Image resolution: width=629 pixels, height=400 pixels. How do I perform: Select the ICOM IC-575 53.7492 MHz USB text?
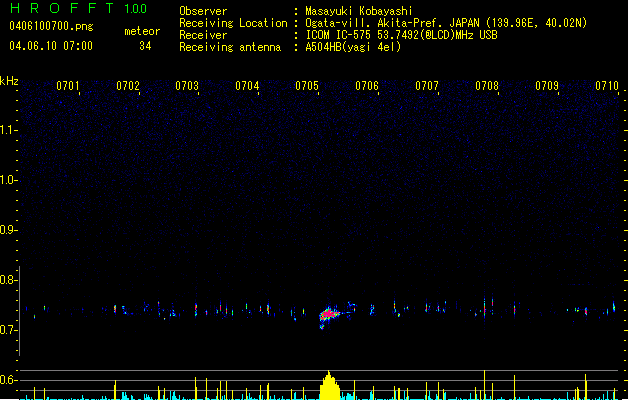coord(401,35)
